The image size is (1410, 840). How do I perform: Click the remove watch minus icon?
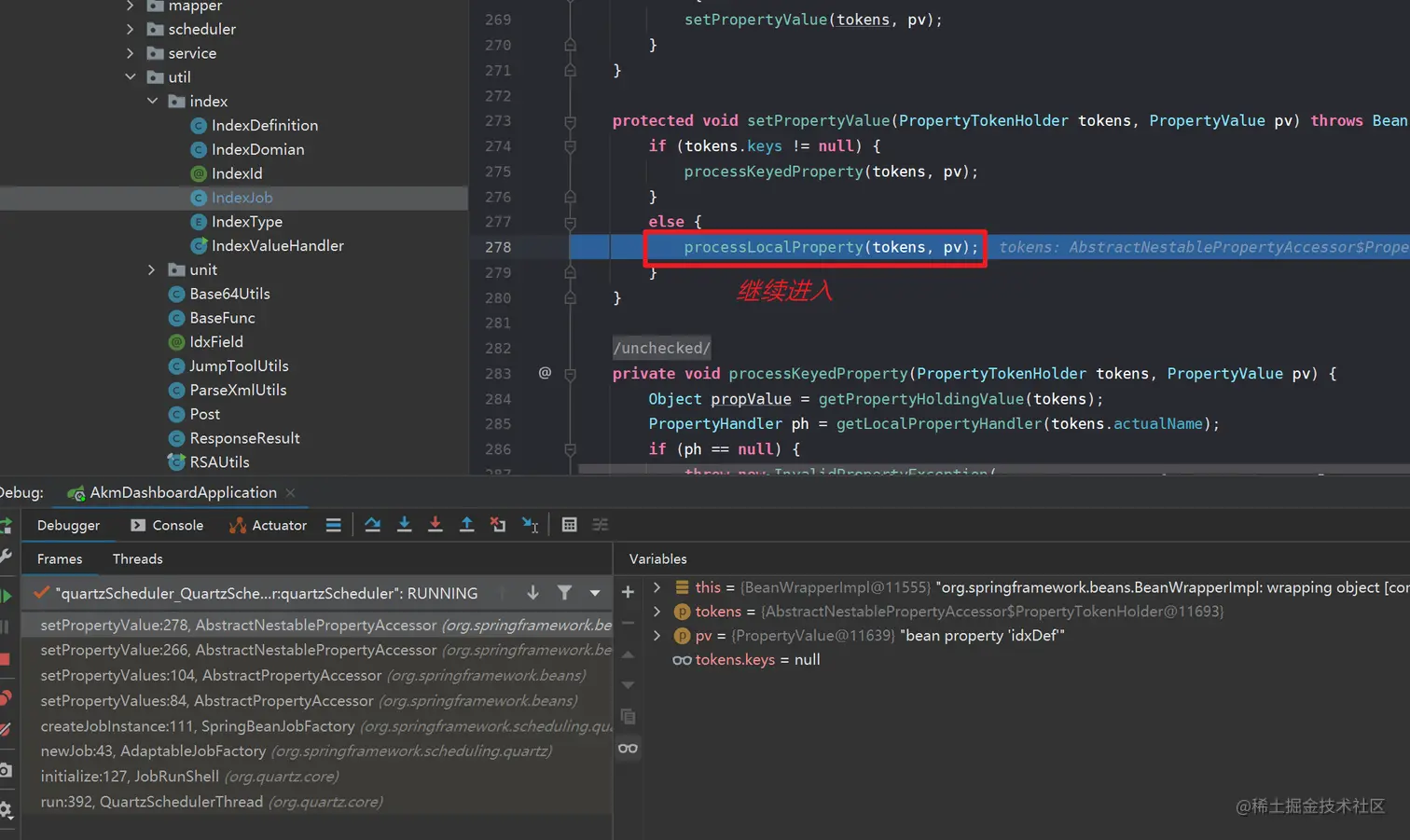[628, 623]
